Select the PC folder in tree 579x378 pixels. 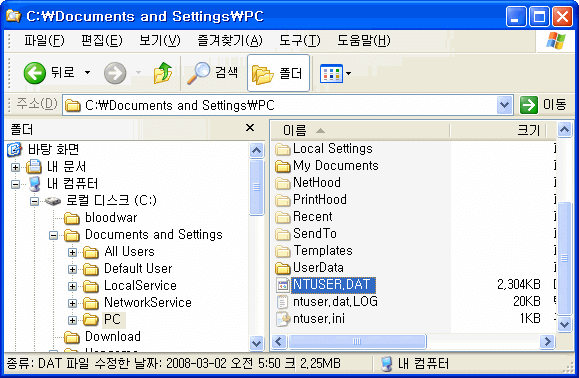pos(113,319)
